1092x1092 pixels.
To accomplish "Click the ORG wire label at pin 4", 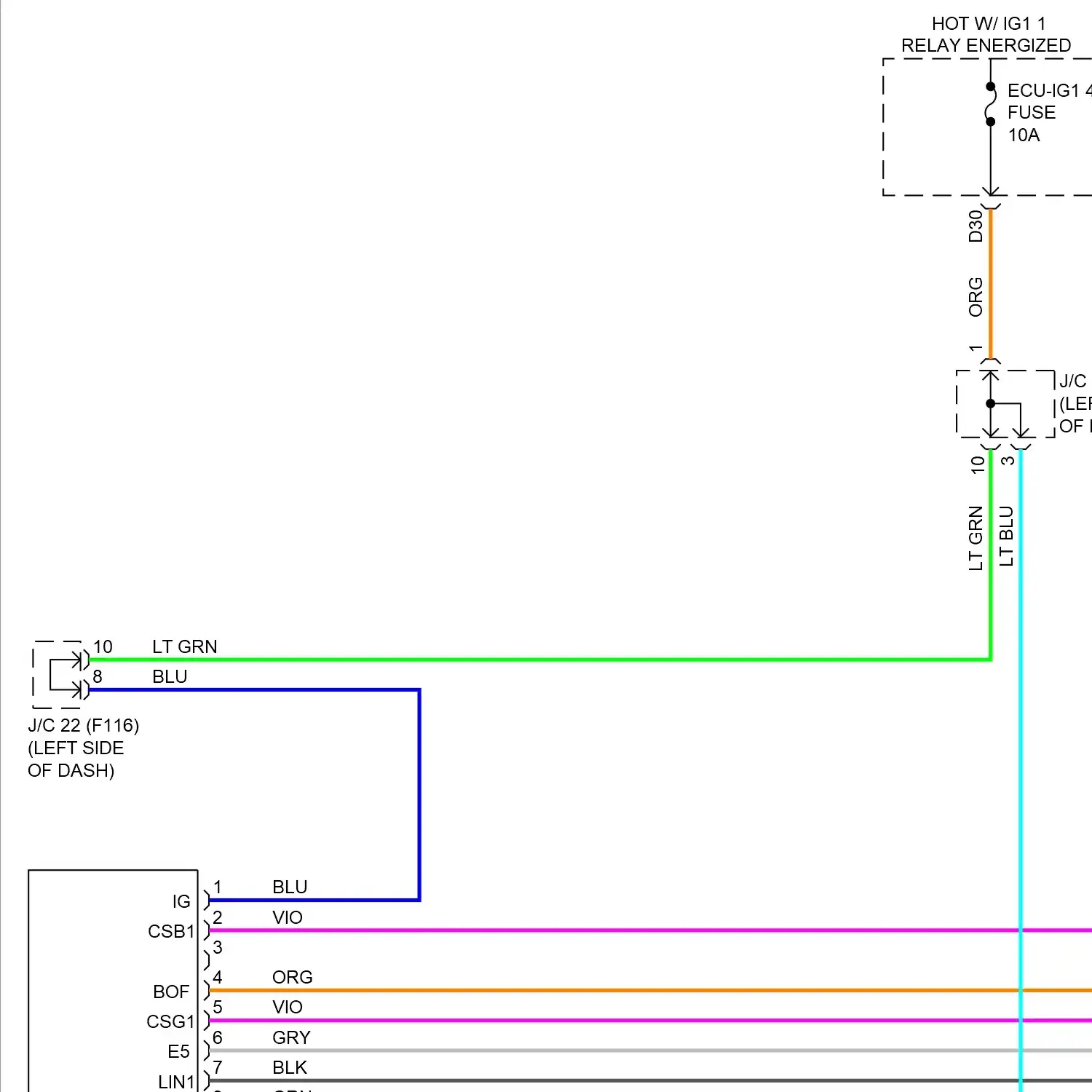I will pos(293,977).
